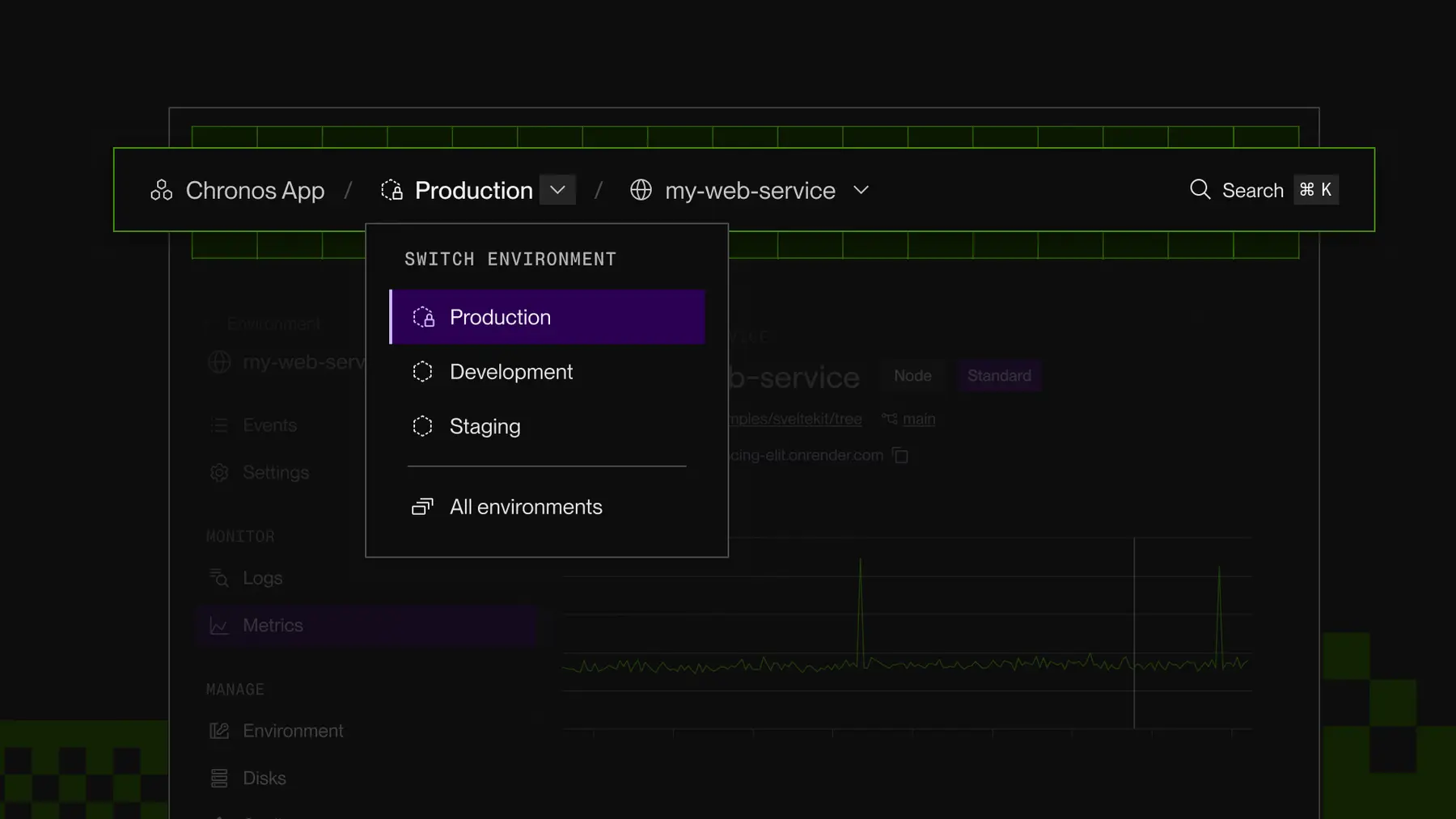Select the Search magnifier icon

click(1200, 189)
